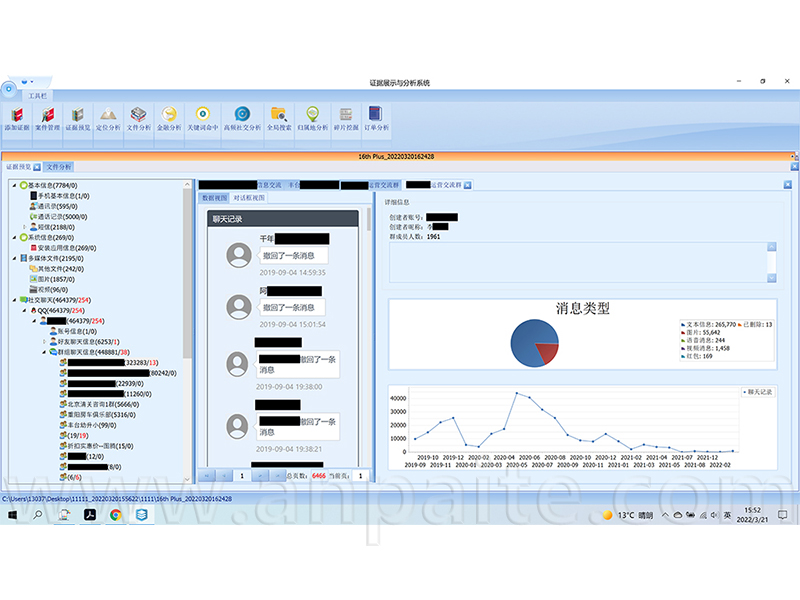The width and height of the screenshot is (800, 600).
Task: Switch to the 文件分析 tab
Action: coord(59,167)
